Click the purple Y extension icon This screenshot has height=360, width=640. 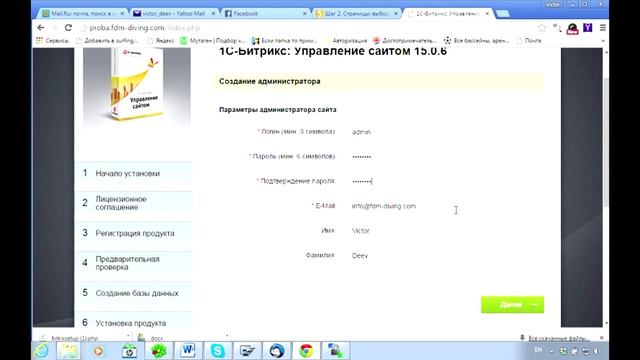click(x=587, y=28)
